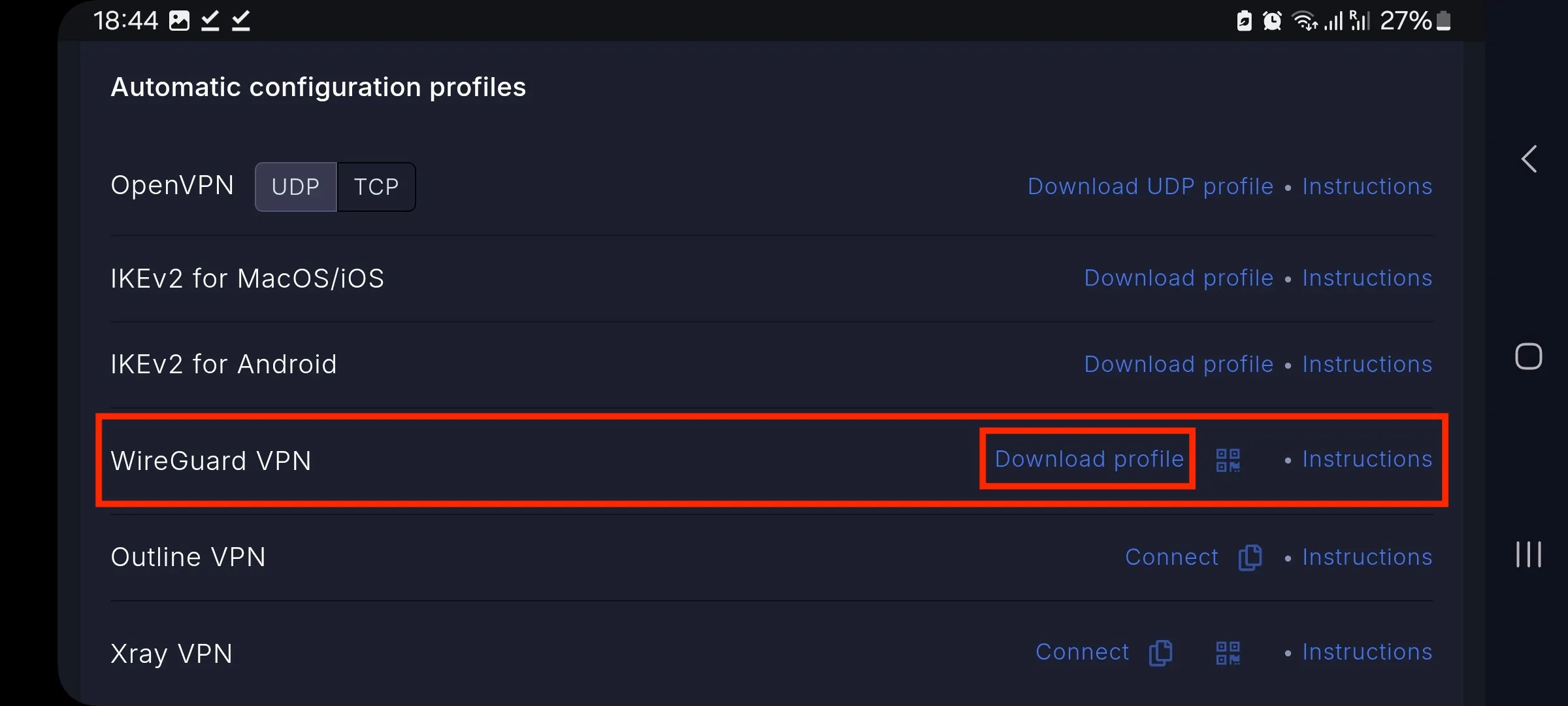
Task: Tap the Android back navigation arrow
Action: coord(1529,159)
